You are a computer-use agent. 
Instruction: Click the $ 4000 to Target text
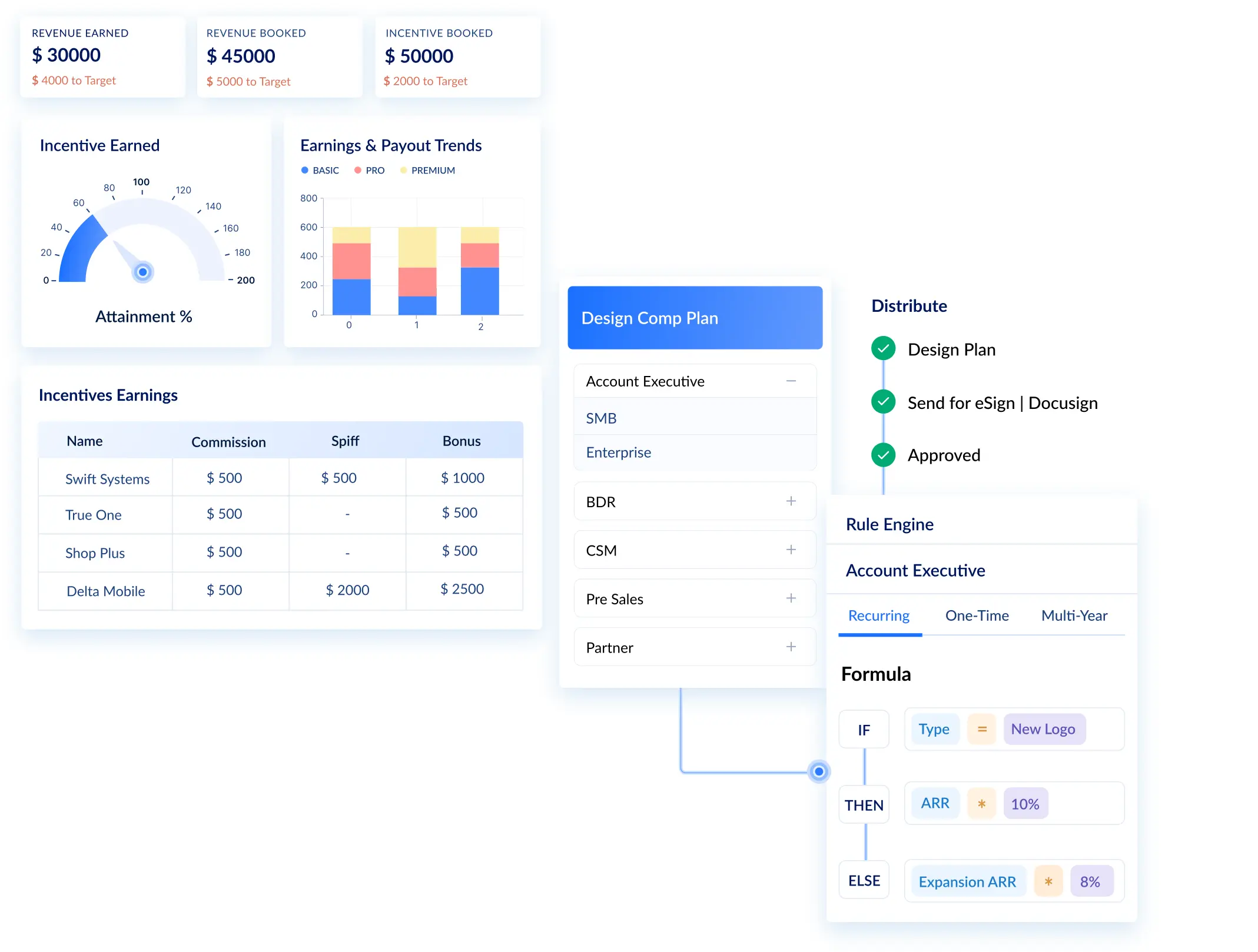tap(74, 80)
